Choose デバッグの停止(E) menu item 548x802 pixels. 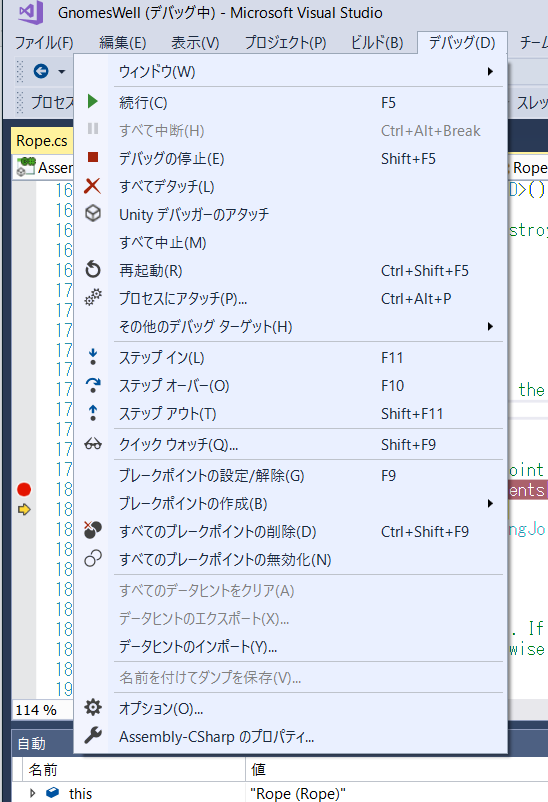pos(291,159)
